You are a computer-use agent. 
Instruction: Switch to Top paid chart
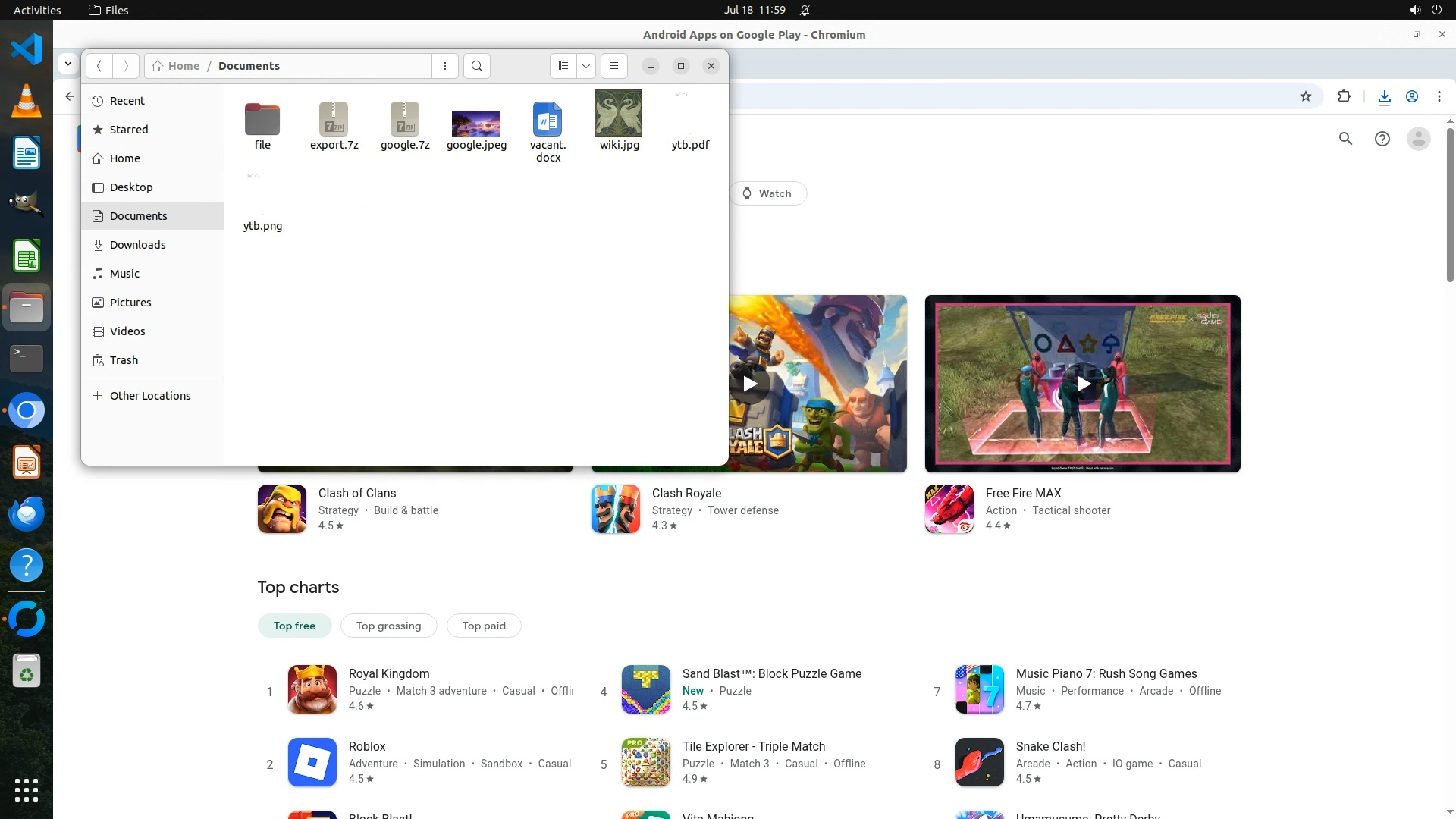[484, 626]
